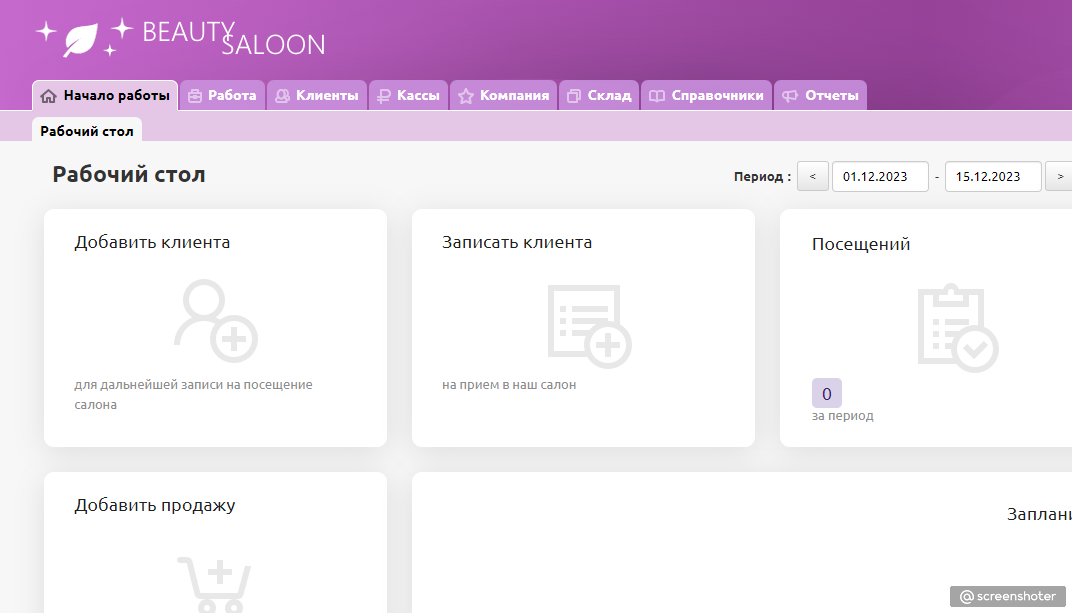Screen dimensions: 1072x613
Task: Select the Рабочий стол sub-tab
Action: pyautogui.click(x=87, y=131)
